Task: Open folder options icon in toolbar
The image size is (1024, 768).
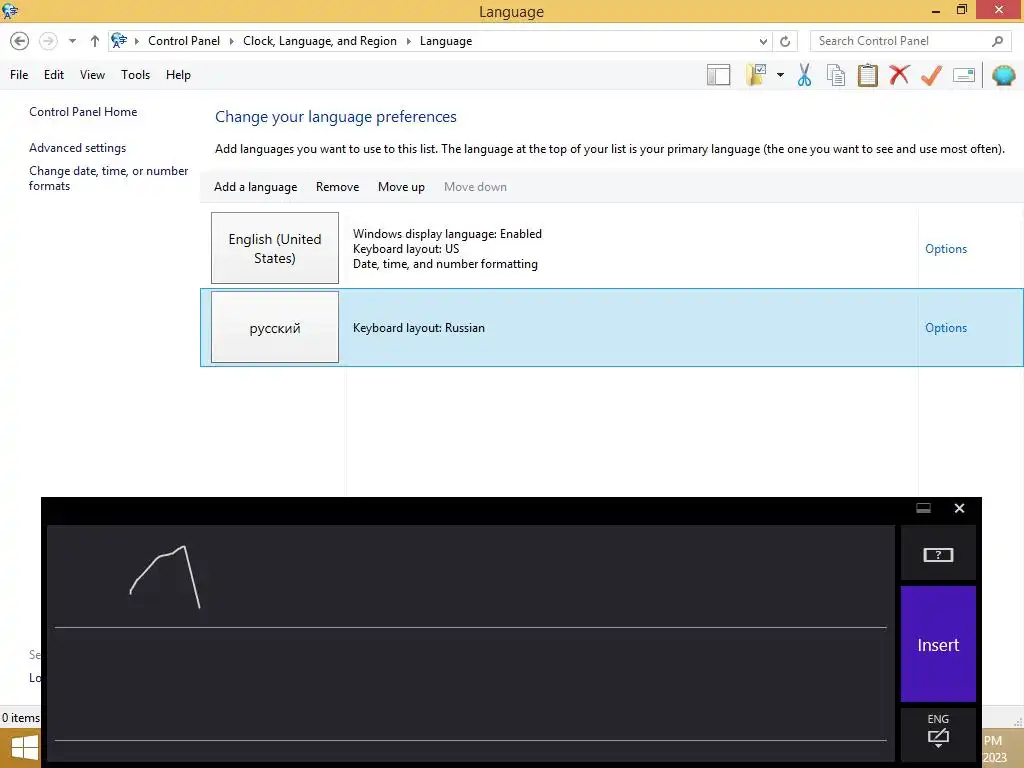Action: [x=756, y=75]
